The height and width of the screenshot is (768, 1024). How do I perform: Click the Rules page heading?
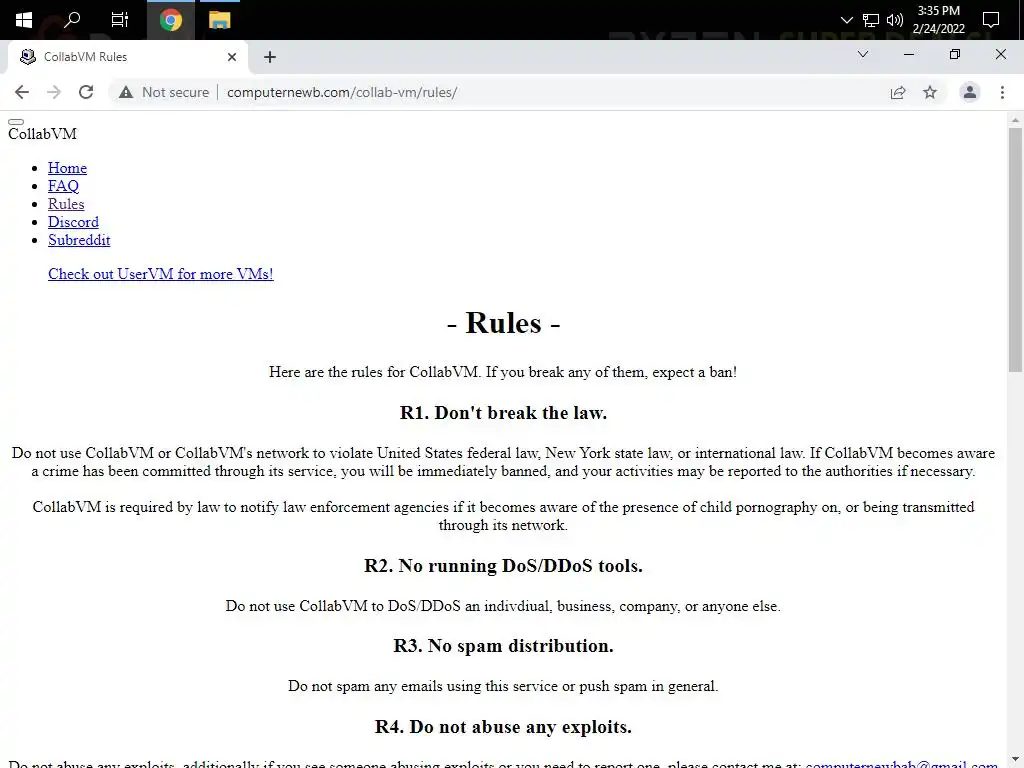504,323
